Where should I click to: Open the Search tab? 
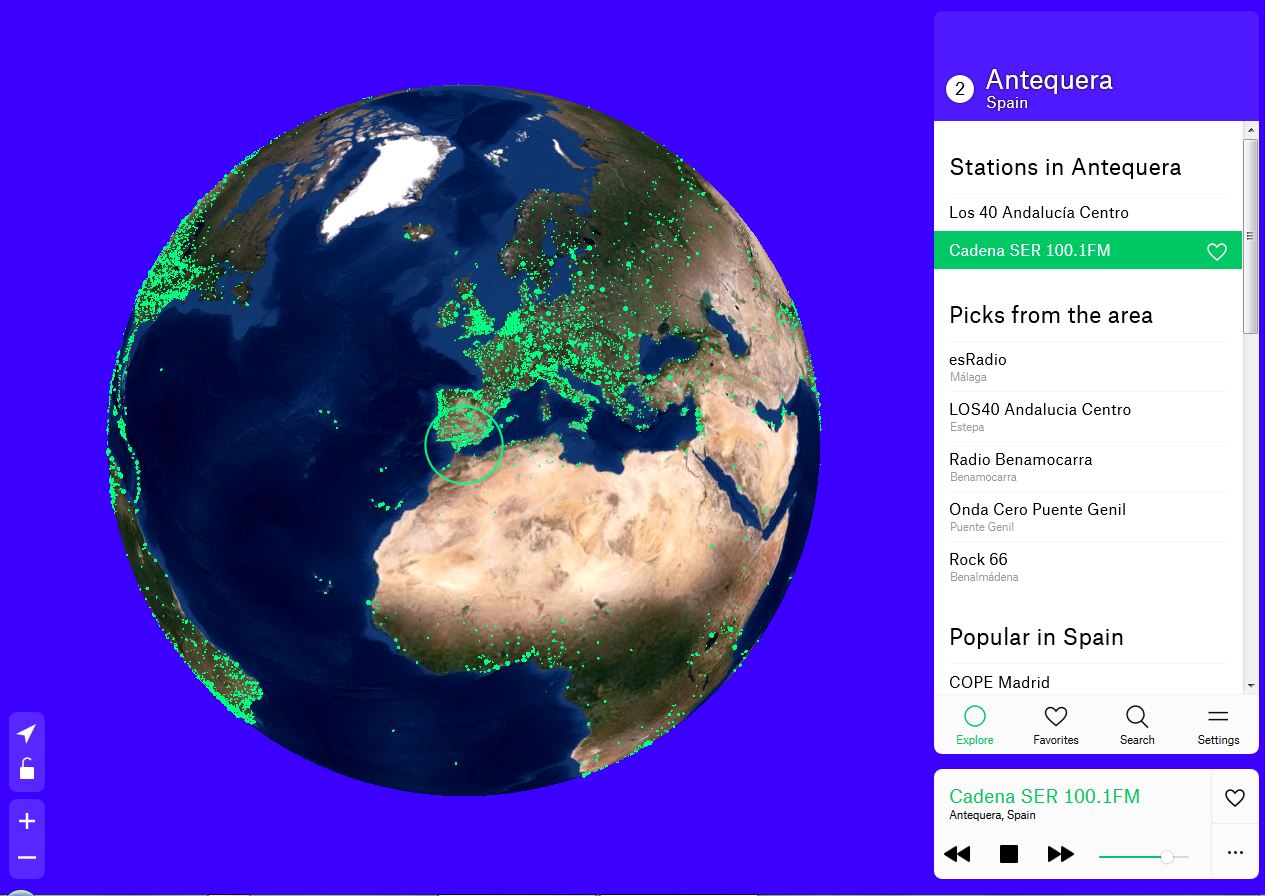[1137, 725]
